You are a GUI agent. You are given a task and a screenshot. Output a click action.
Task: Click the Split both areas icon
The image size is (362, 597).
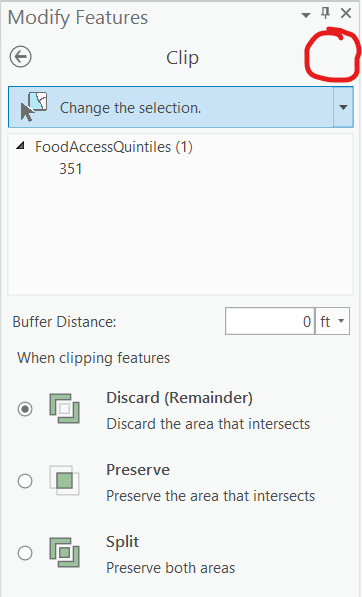[x=64, y=552]
